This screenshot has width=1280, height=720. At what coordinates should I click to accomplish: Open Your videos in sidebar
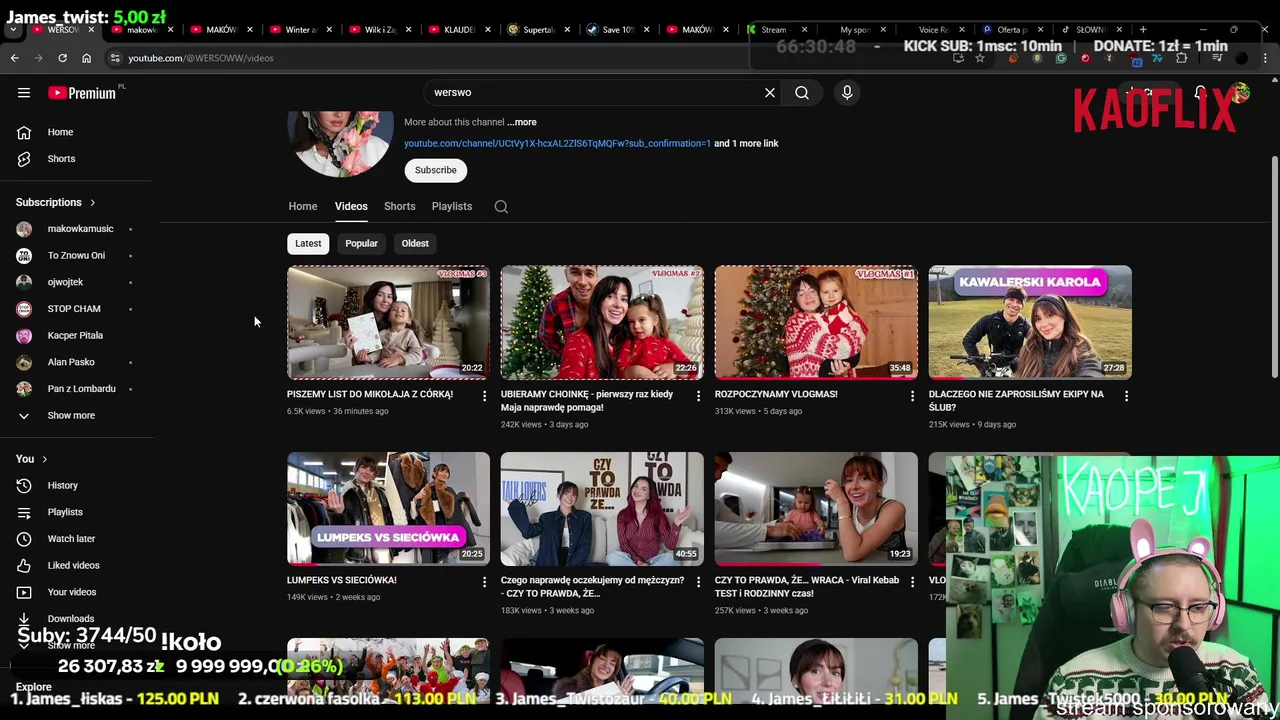[x=78, y=592]
